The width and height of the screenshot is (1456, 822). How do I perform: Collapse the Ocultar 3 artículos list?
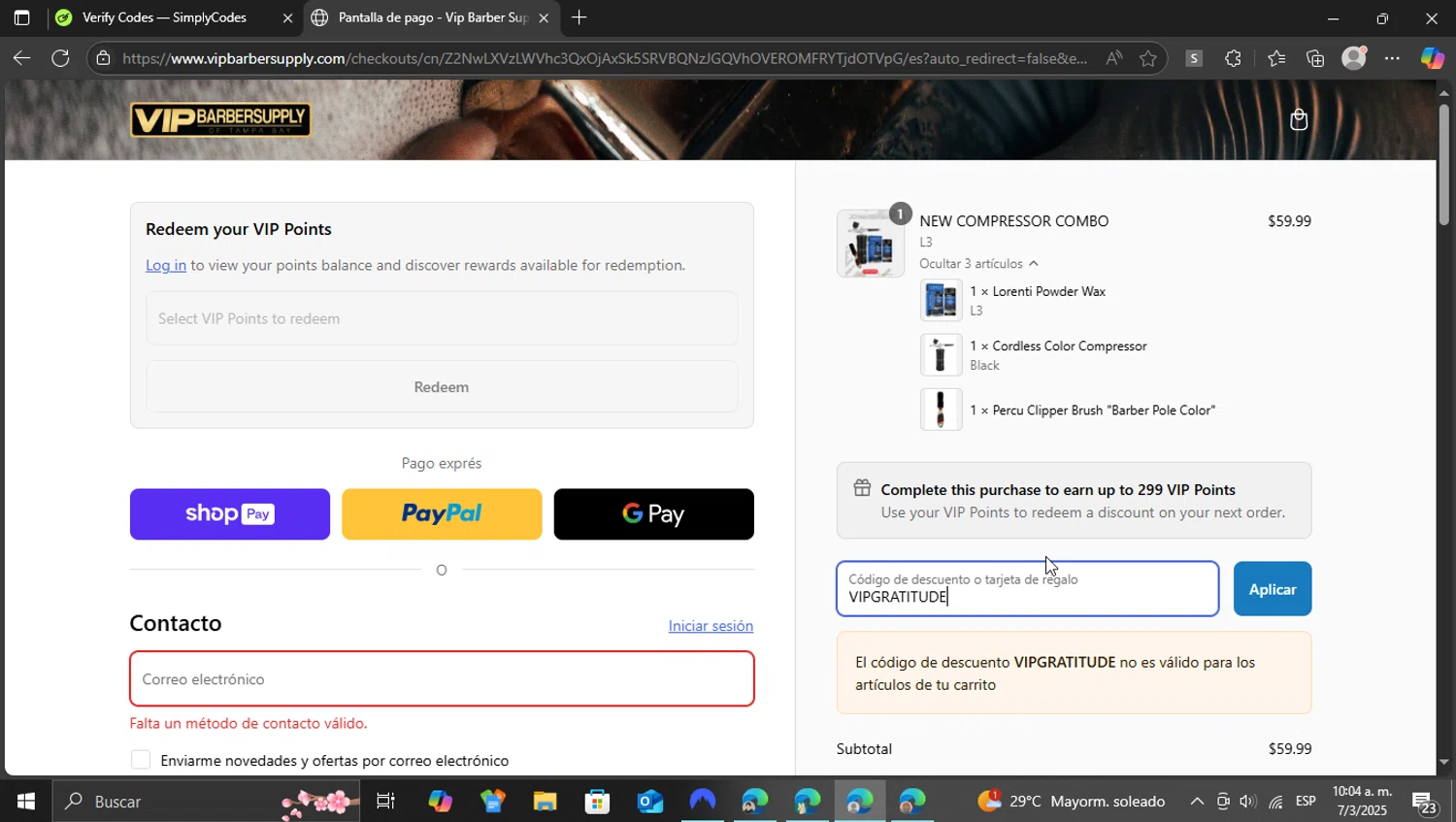tap(978, 264)
